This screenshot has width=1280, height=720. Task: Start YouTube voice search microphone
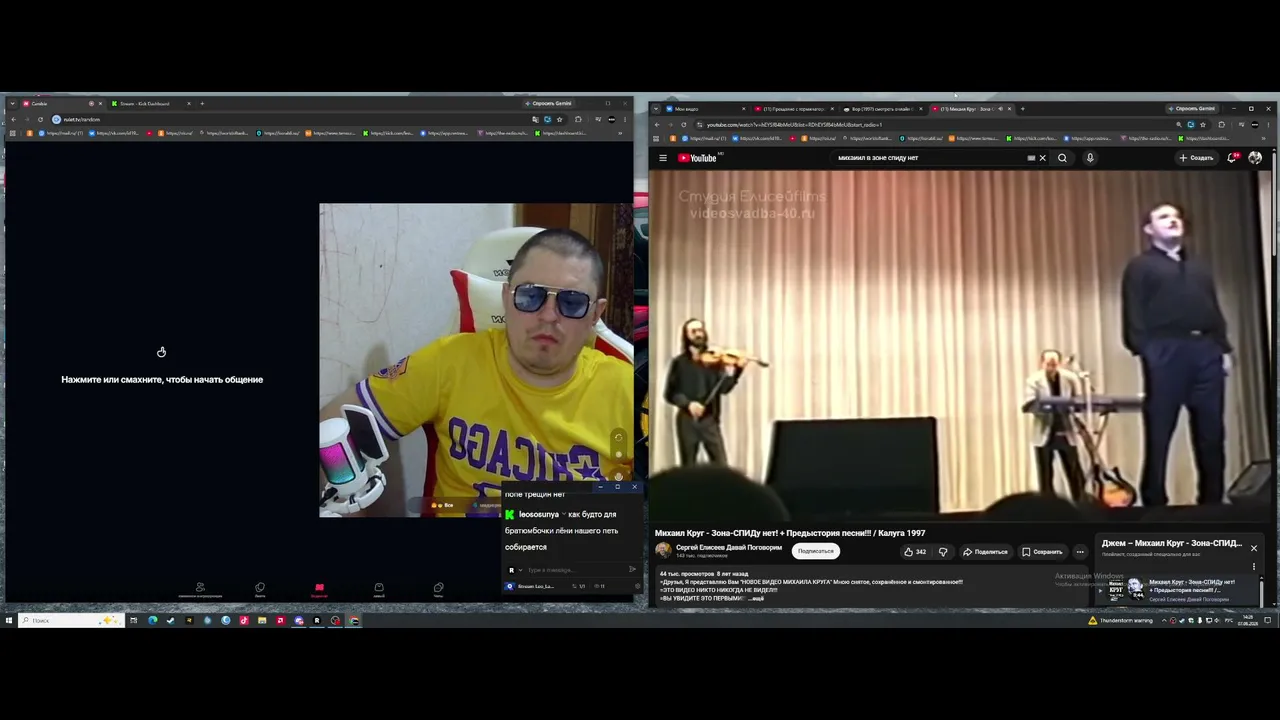tap(1090, 158)
